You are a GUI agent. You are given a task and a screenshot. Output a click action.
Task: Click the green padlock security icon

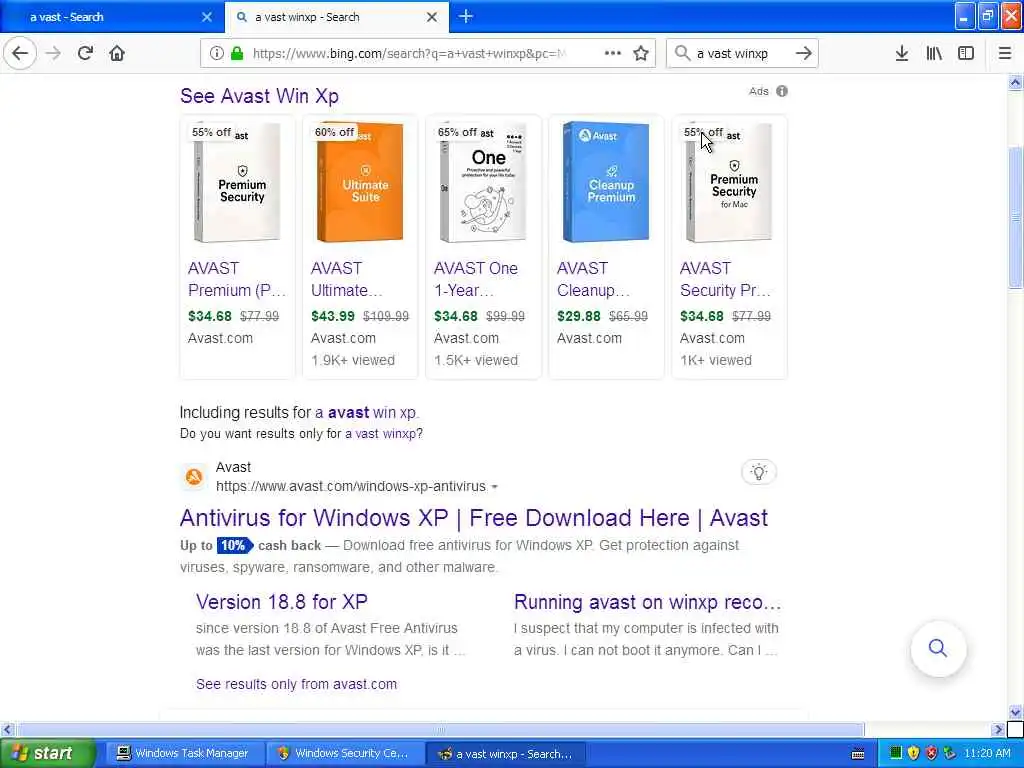click(x=237, y=54)
